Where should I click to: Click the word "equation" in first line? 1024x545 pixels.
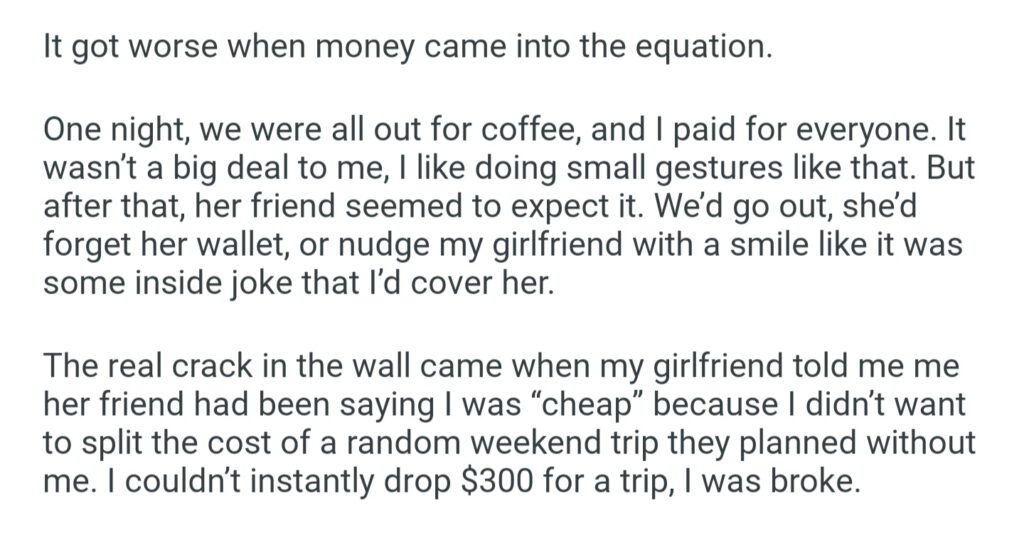coord(707,47)
